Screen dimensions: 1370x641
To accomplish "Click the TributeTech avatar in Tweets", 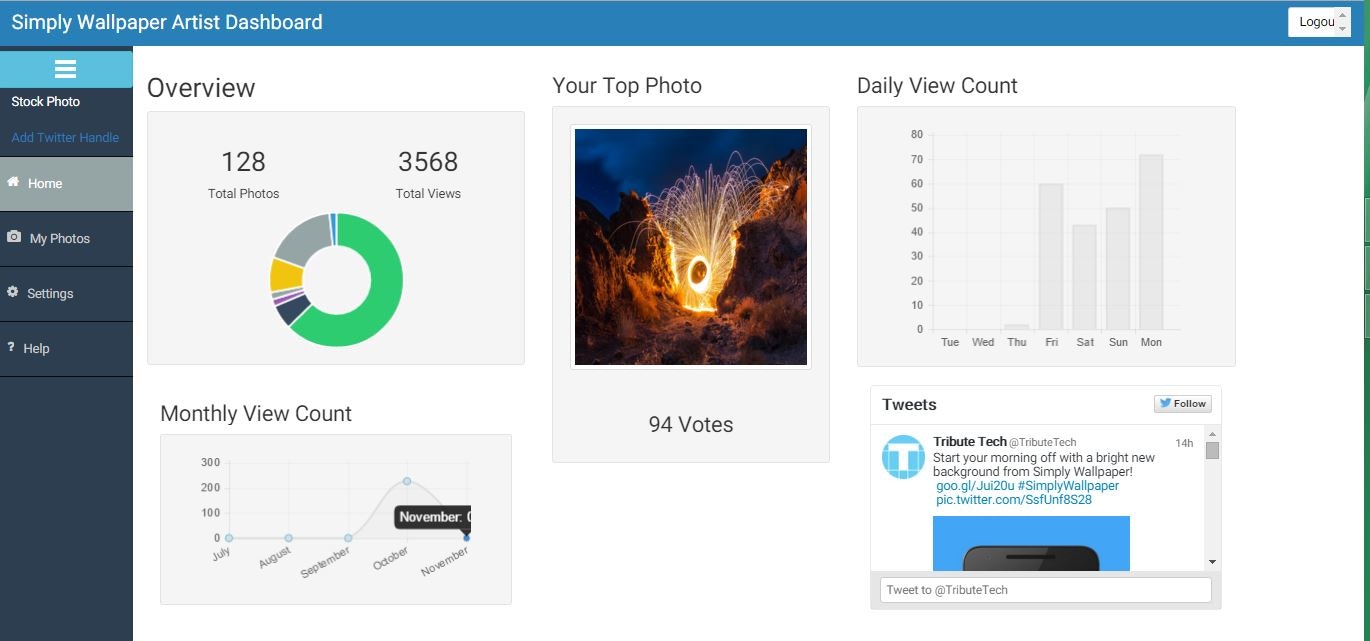I will coord(903,457).
